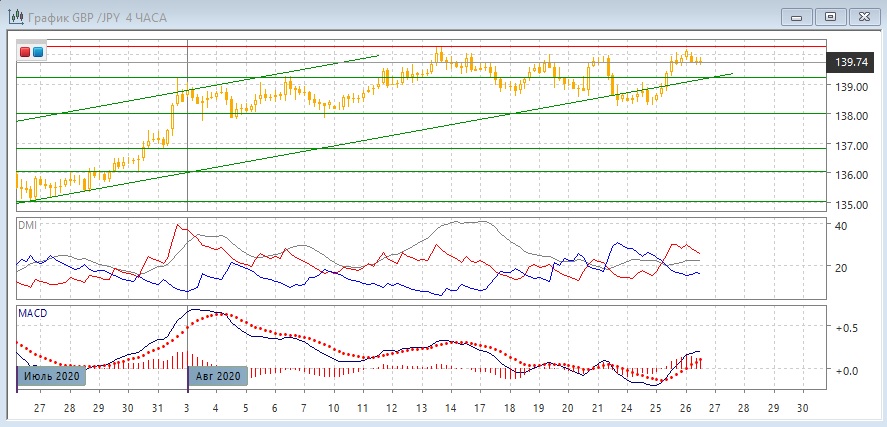Minimize the GBP/JPY chart window
This screenshot has height=427, width=887.
click(x=797, y=16)
